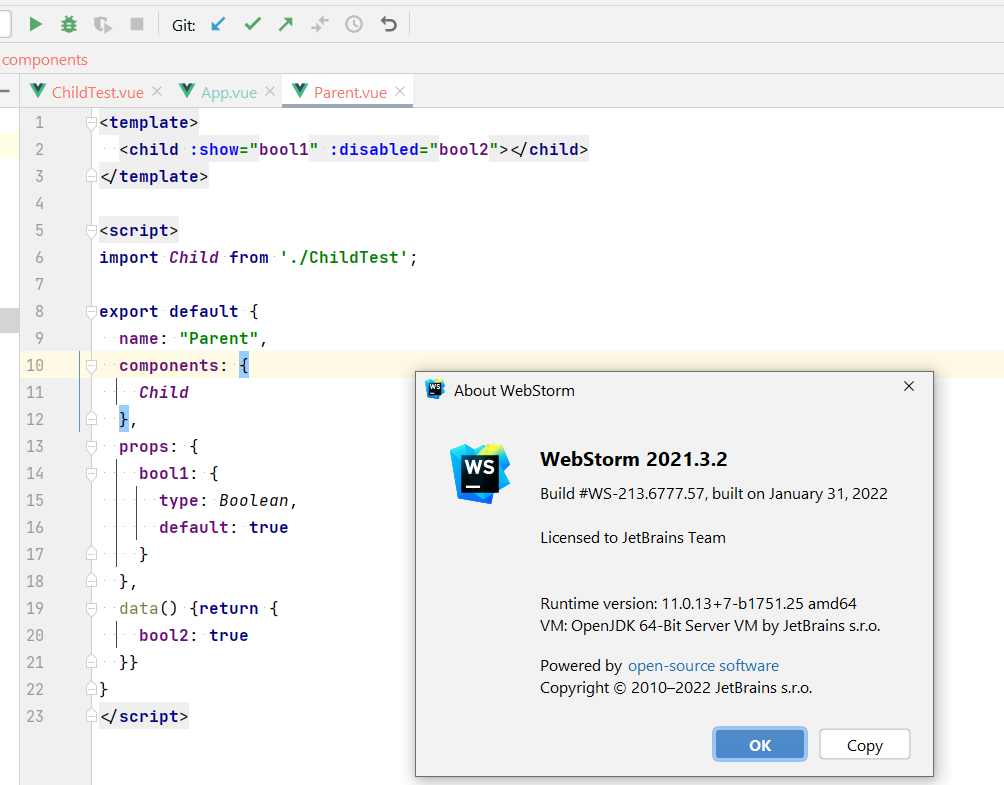This screenshot has width=1004, height=785.
Task: Click WebStorm logo in About dialog
Action: pyautogui.click(x=480, y=473)
